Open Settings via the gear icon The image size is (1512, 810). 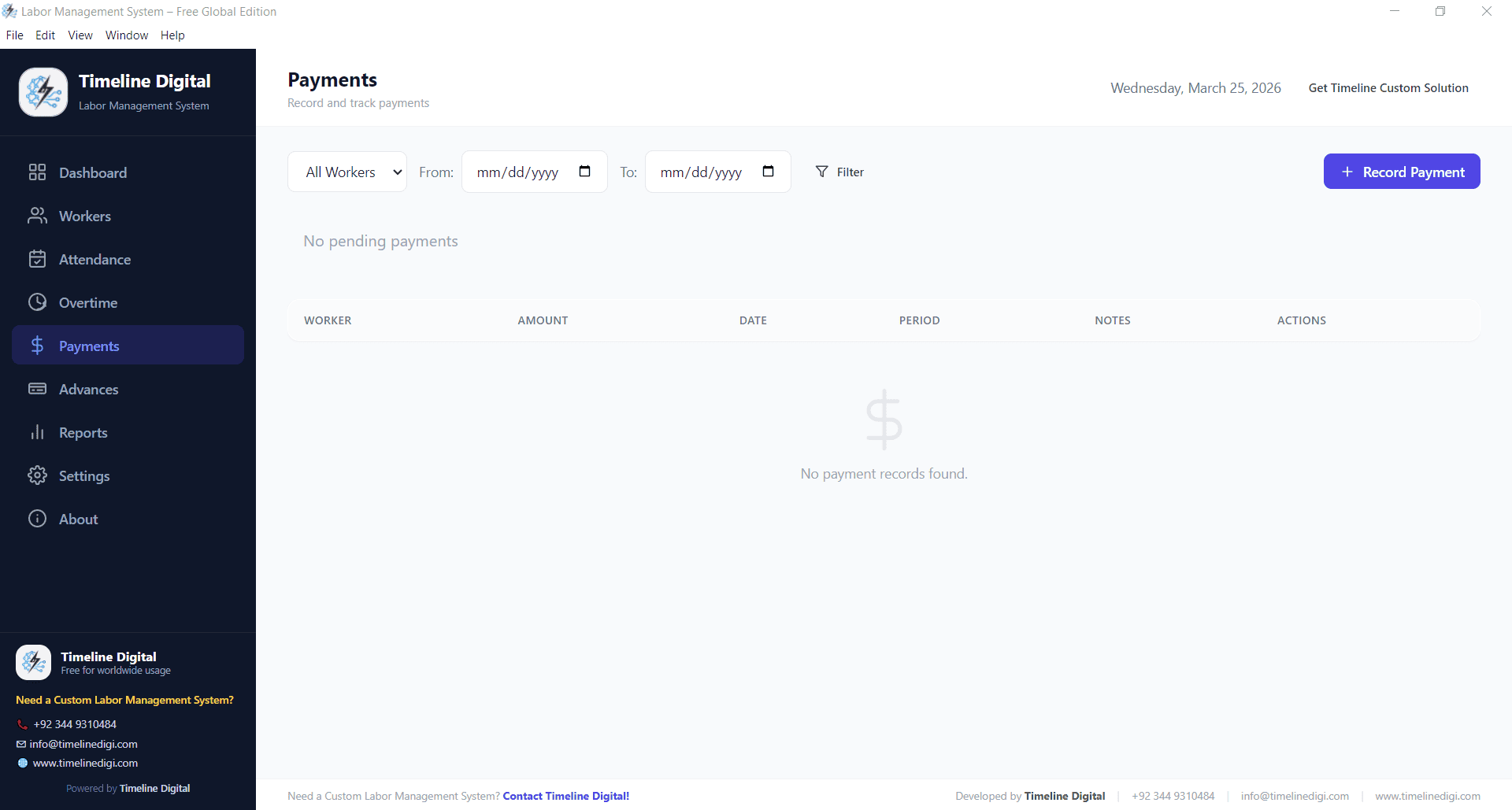click(x=38, y=475)
